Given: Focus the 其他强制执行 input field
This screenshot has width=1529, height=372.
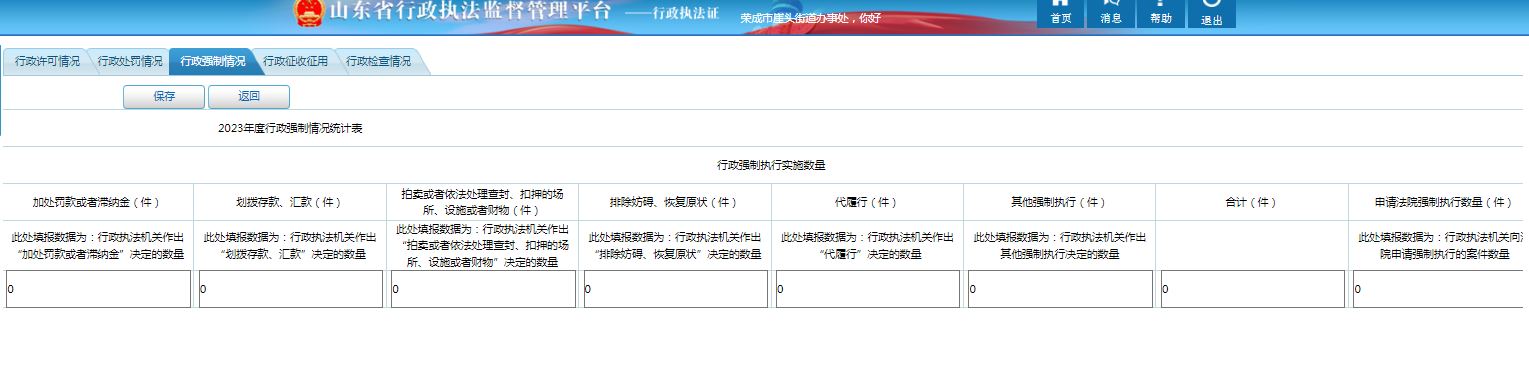Looking at the screenshot, I should point(1060,289).
